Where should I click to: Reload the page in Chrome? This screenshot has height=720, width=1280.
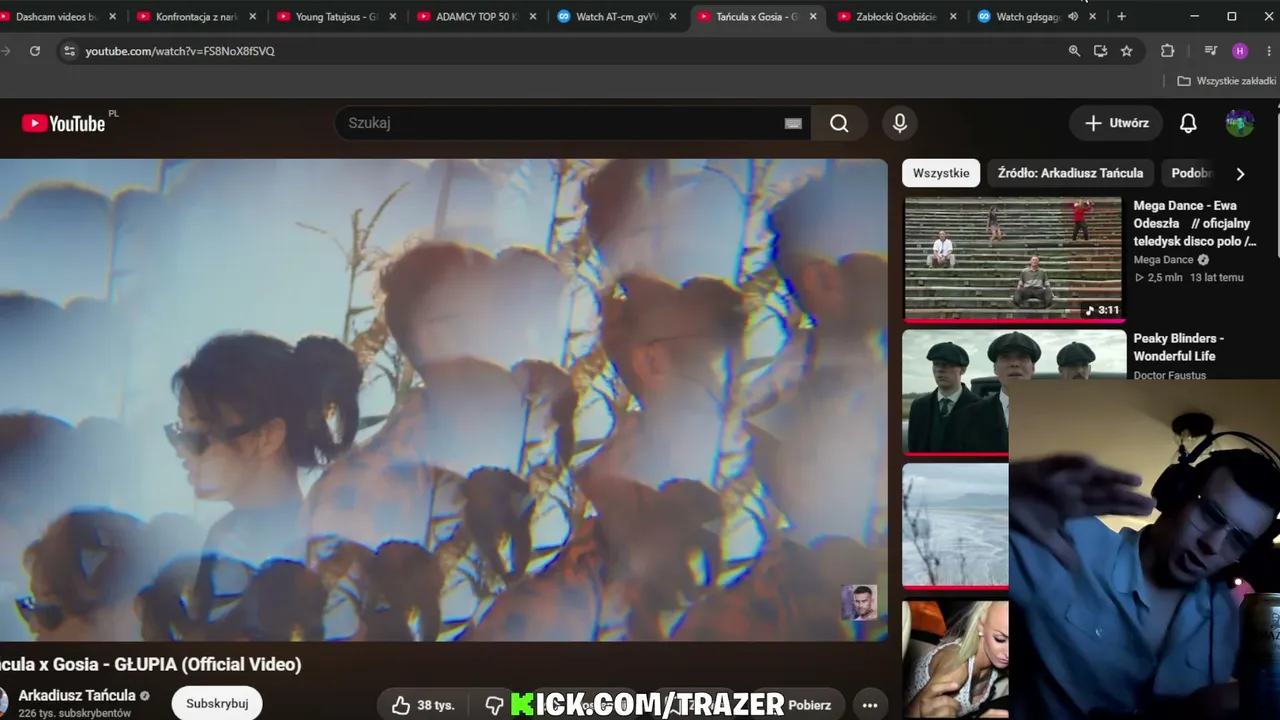(35, 51)
